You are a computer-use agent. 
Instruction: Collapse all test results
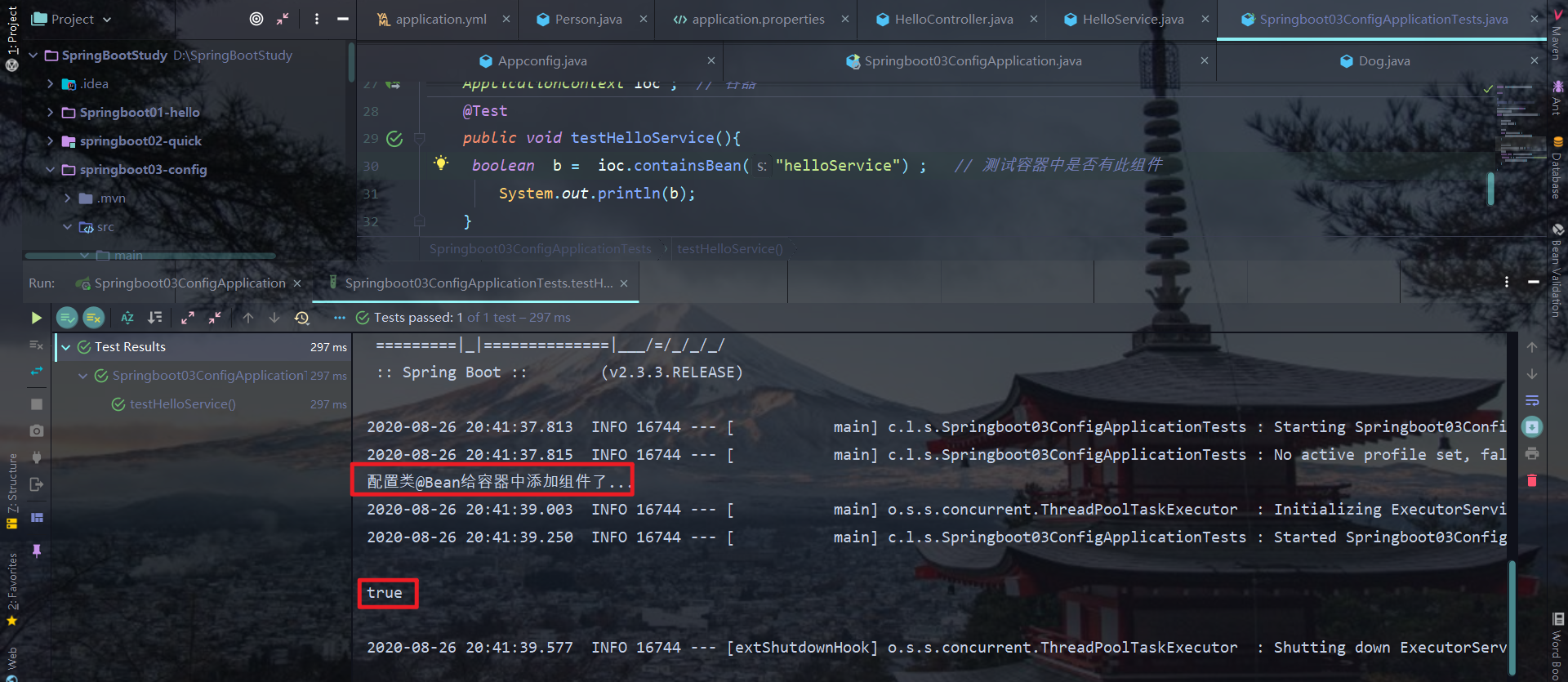[215, 318]
